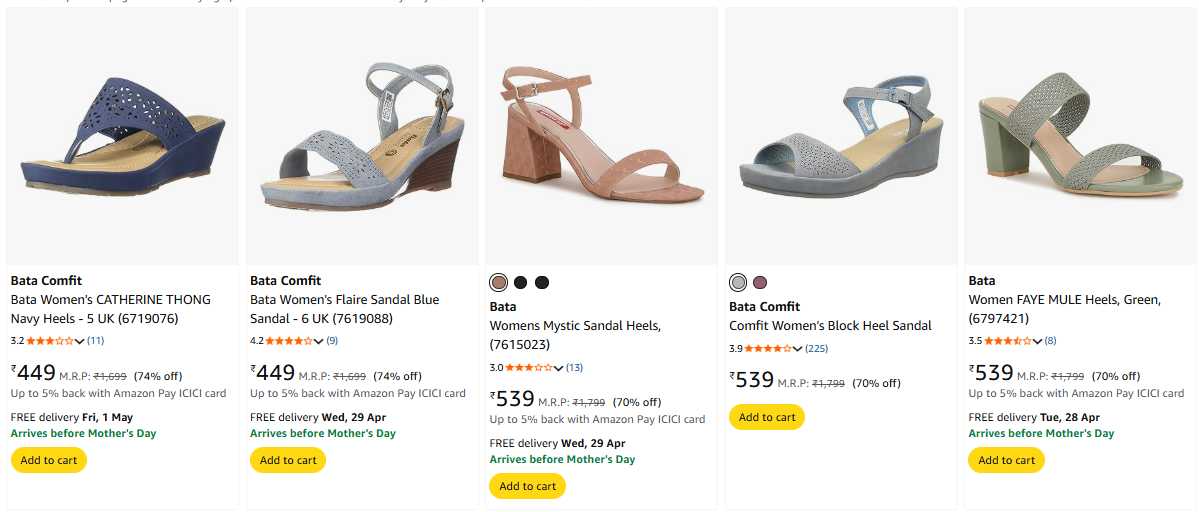This screenshot has width=1199, height=512.
Task: View the green Faye Mule heels image
Action: coord(1080,135)
